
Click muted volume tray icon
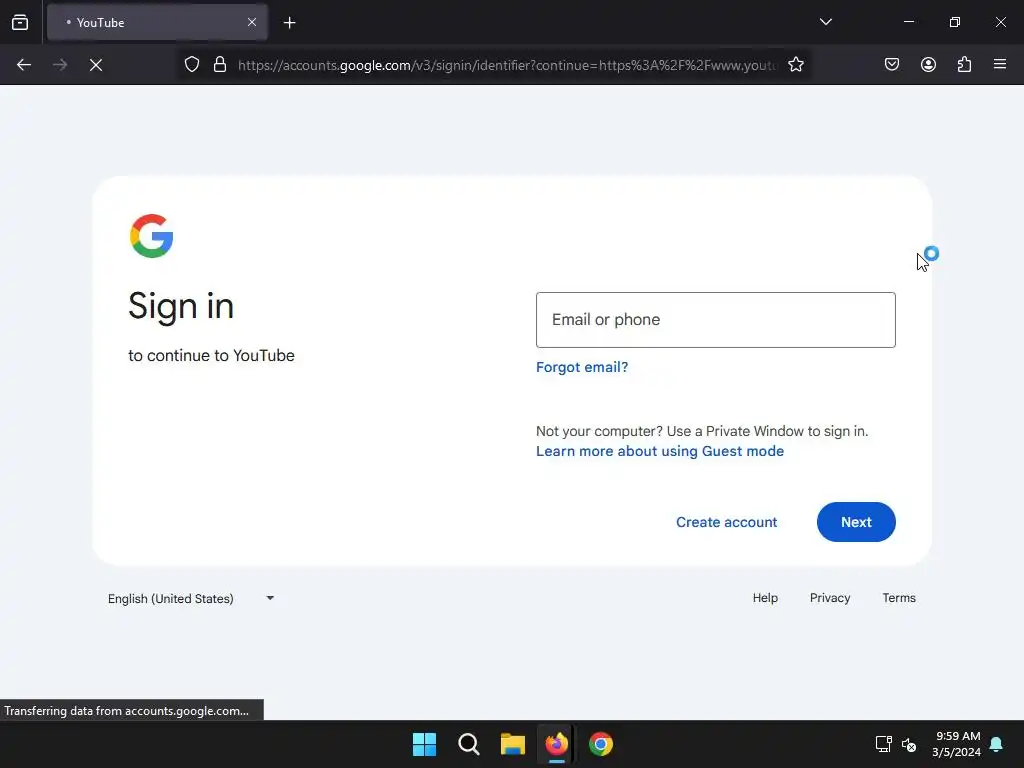coord(908,744)
